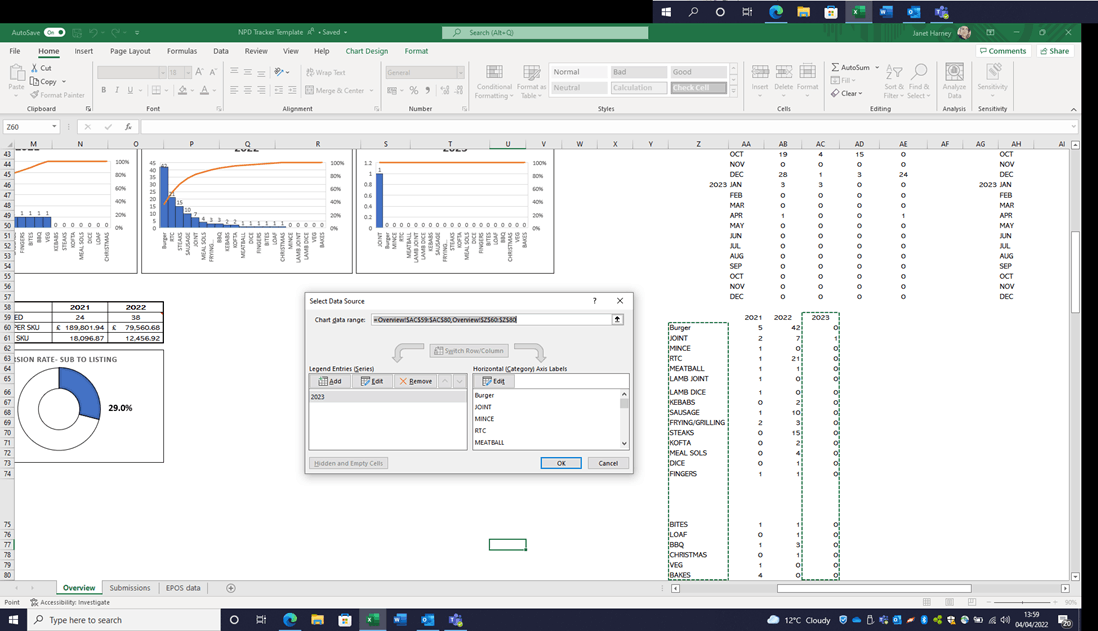Click the Comma Style icon

tap(427, 90)
